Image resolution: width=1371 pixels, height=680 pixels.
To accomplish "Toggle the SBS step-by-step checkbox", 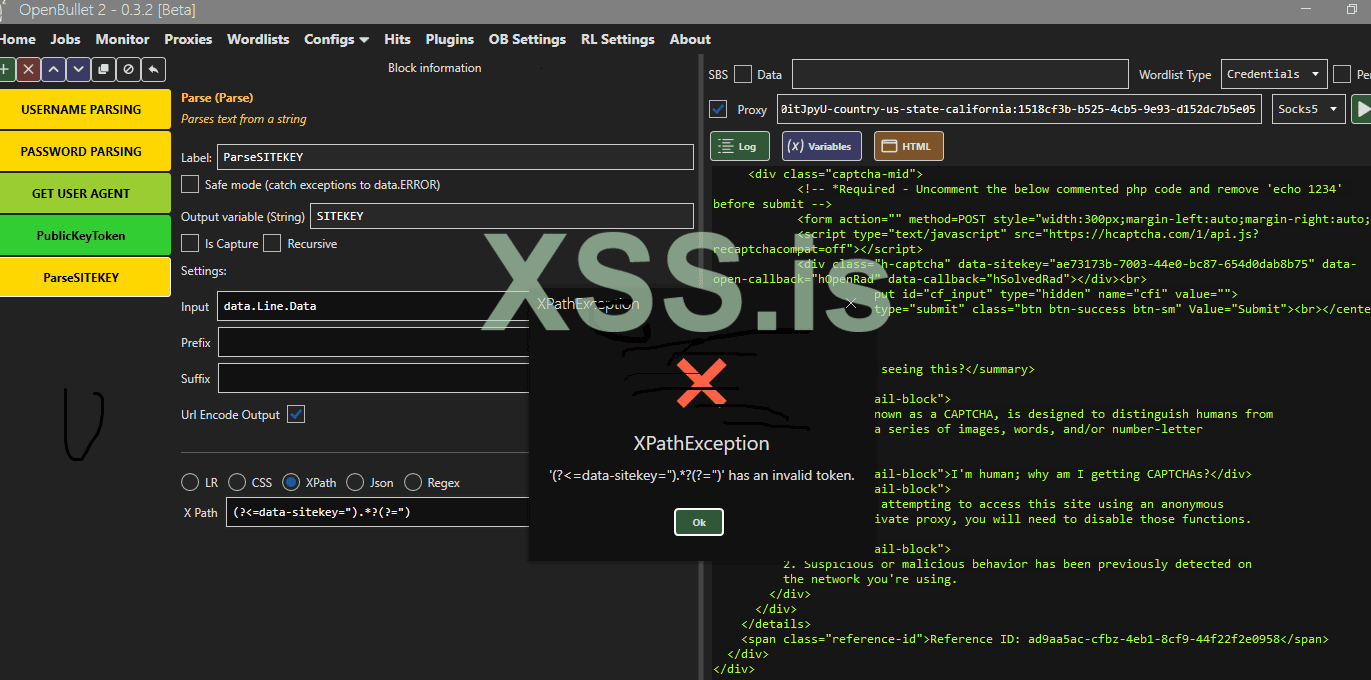I will pos(743,74).
